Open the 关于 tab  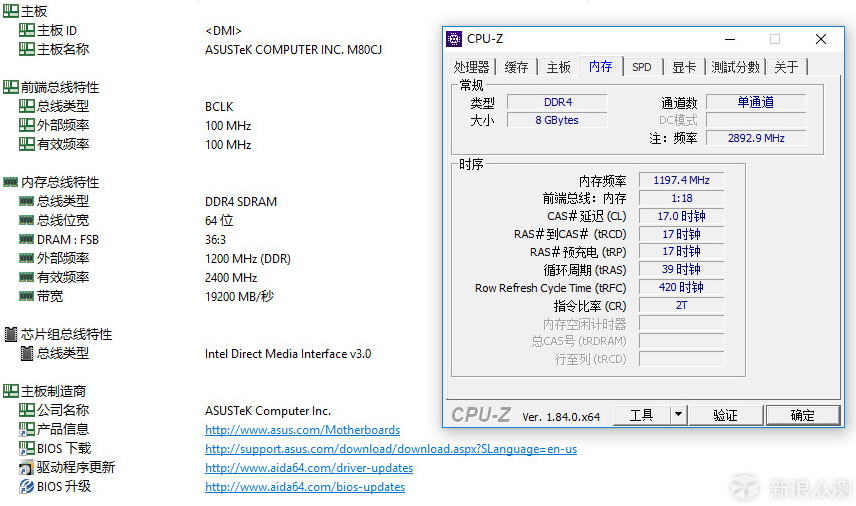point(786,67)
